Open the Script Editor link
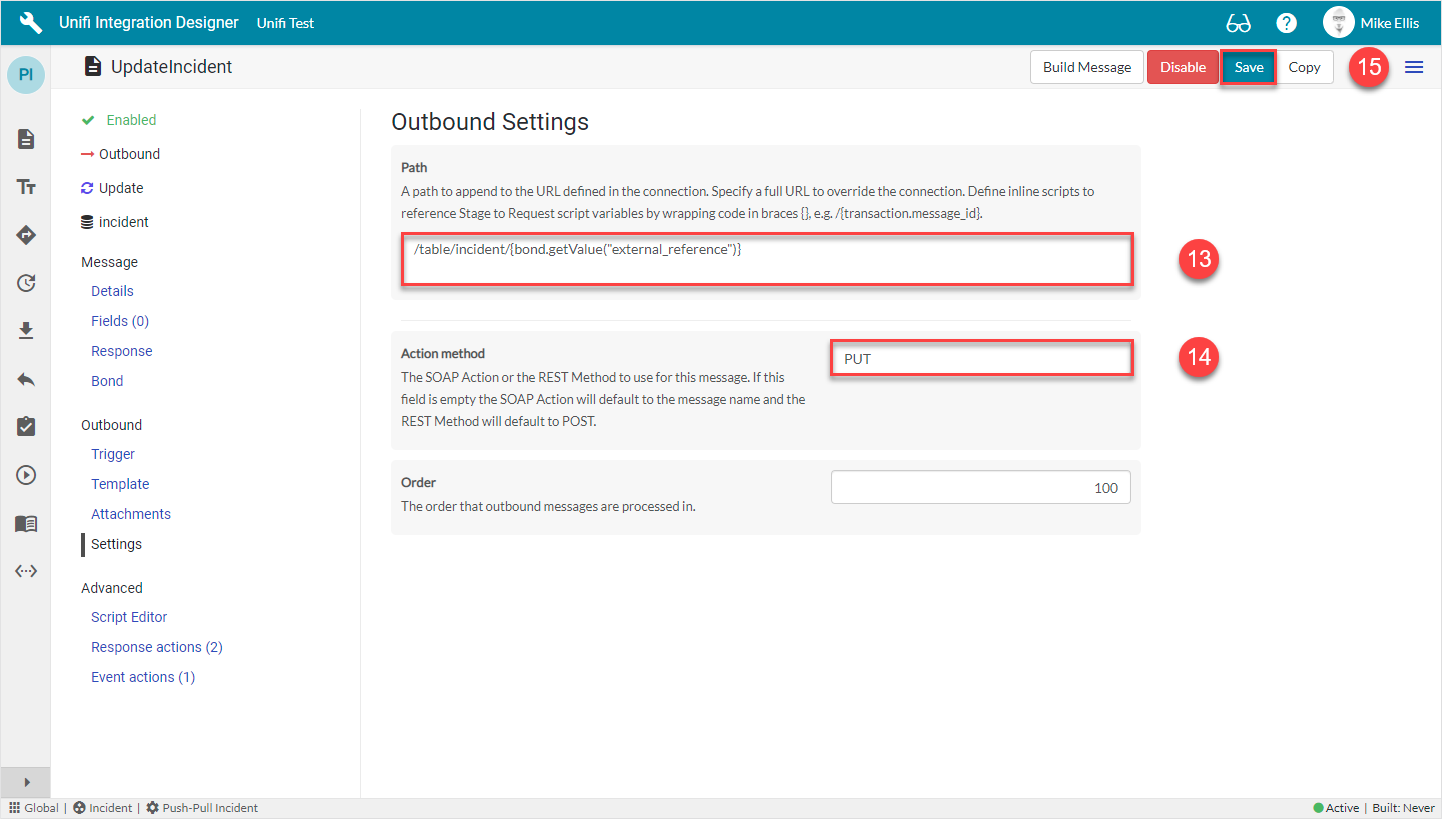1442x819 pixels. click(x=129, y=617)
